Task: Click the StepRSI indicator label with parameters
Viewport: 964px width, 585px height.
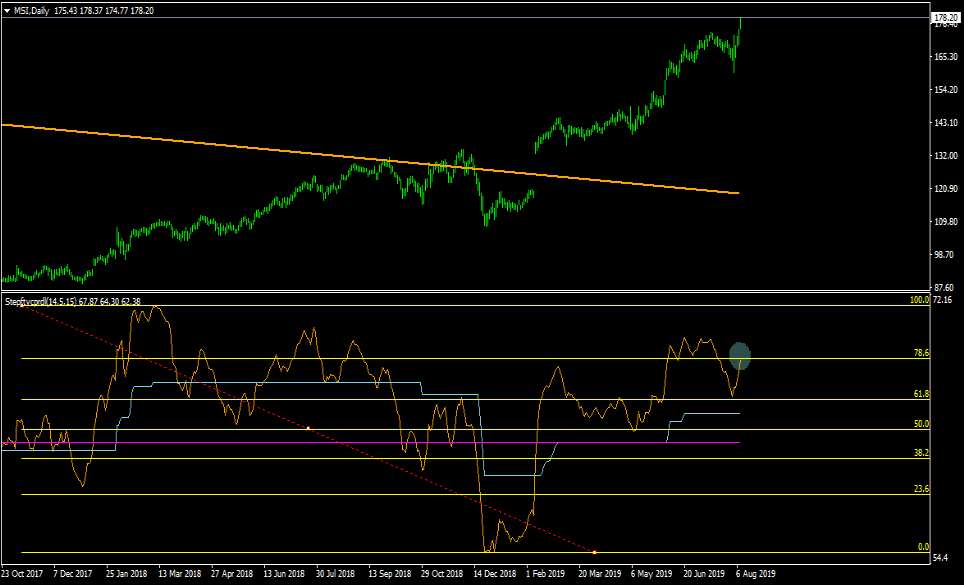Action: point(74,301)
